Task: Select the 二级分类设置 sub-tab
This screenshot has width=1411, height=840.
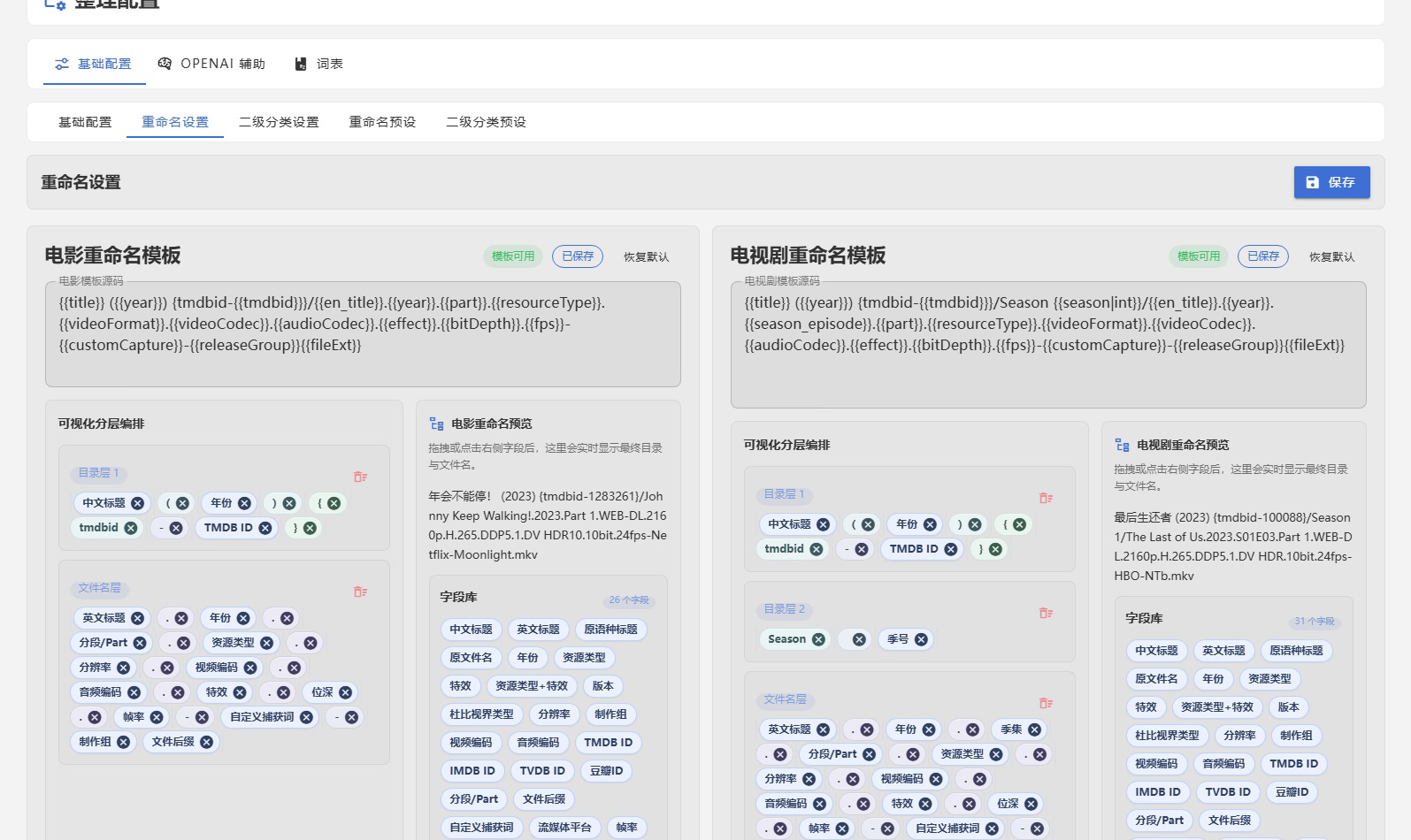Action: [279, 122]
